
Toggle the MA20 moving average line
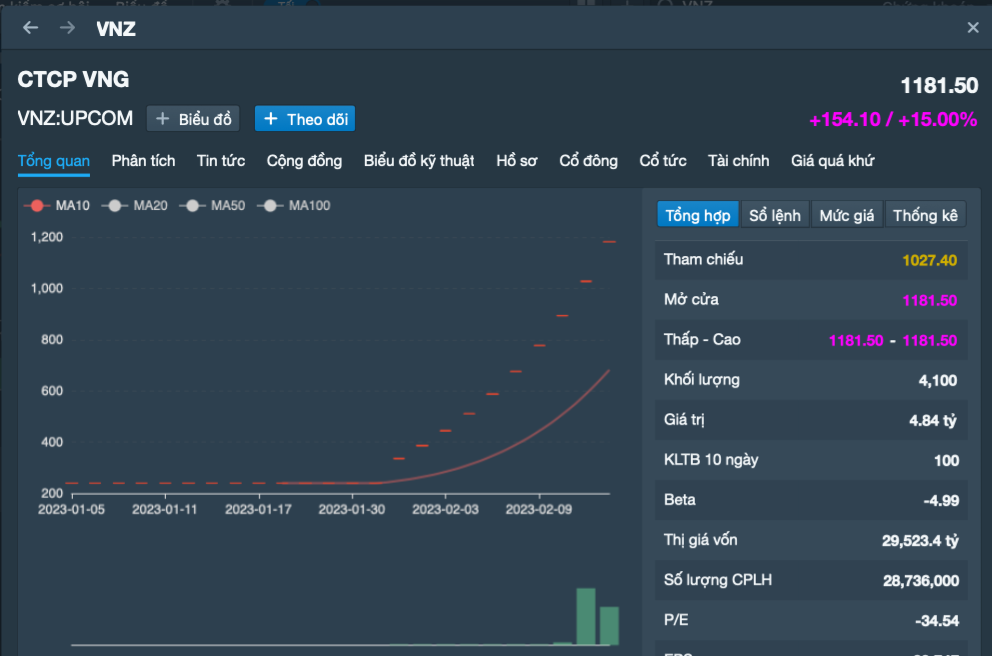[135, 206]
